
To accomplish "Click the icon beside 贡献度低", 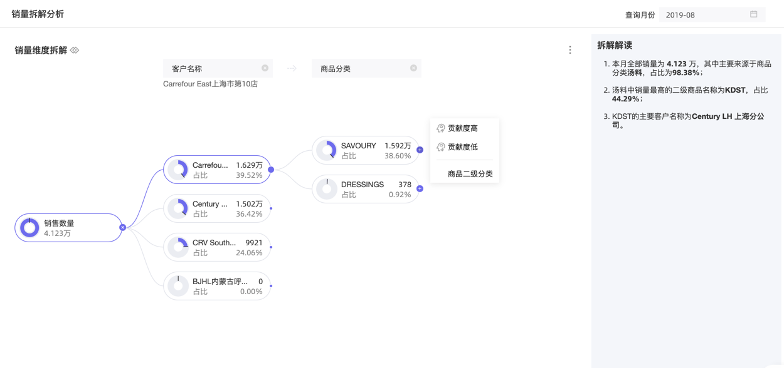I will coord(440,147).
